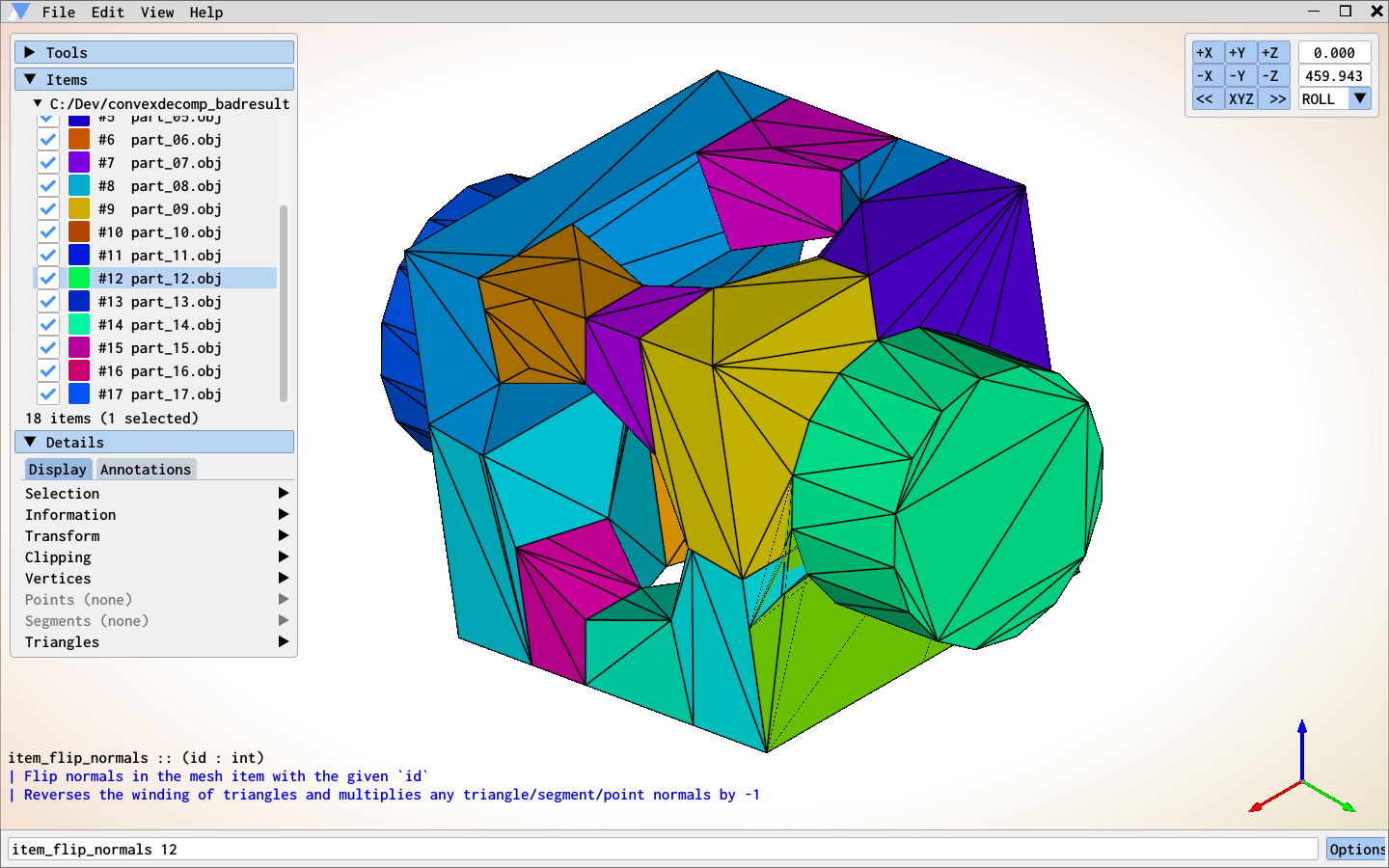
Task: Click the magenta color swatch of part_15
Action: [x=79, y=348]
